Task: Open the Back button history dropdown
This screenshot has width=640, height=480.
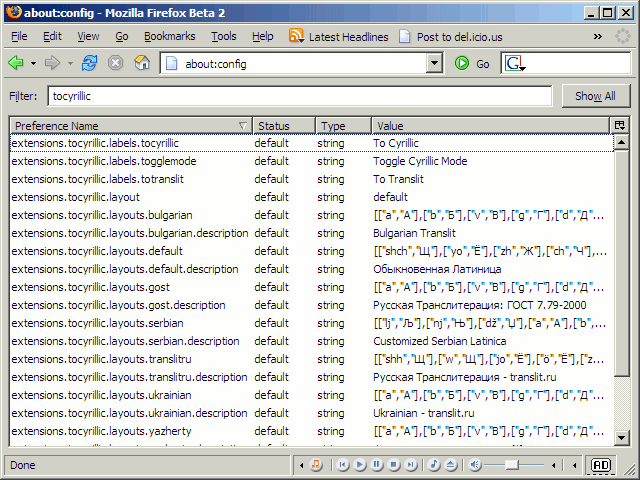Action: [x=33, y=64]
